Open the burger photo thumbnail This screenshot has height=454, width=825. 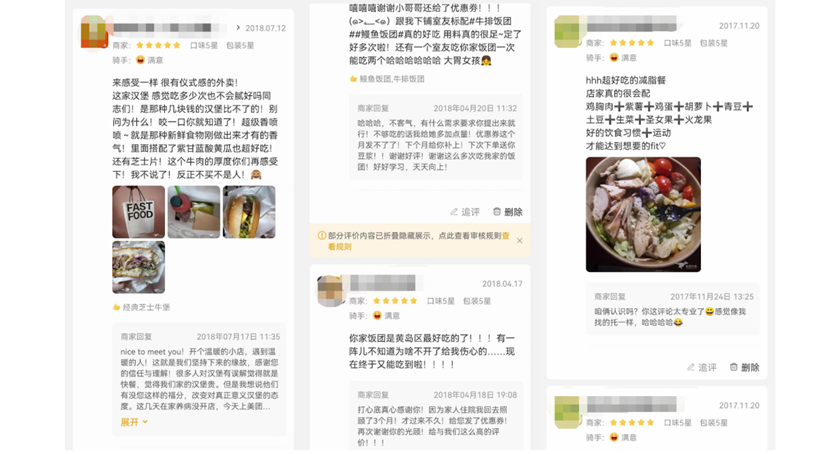tap(249, 212)
